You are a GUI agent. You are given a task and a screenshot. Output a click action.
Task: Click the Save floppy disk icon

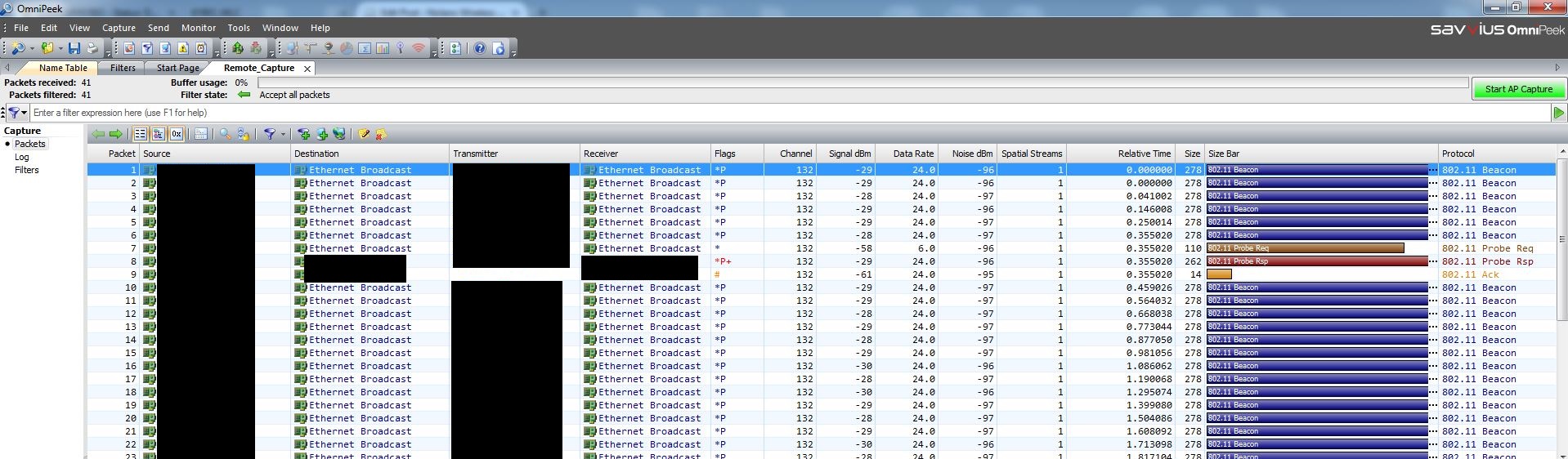click(x=74, y=48)
